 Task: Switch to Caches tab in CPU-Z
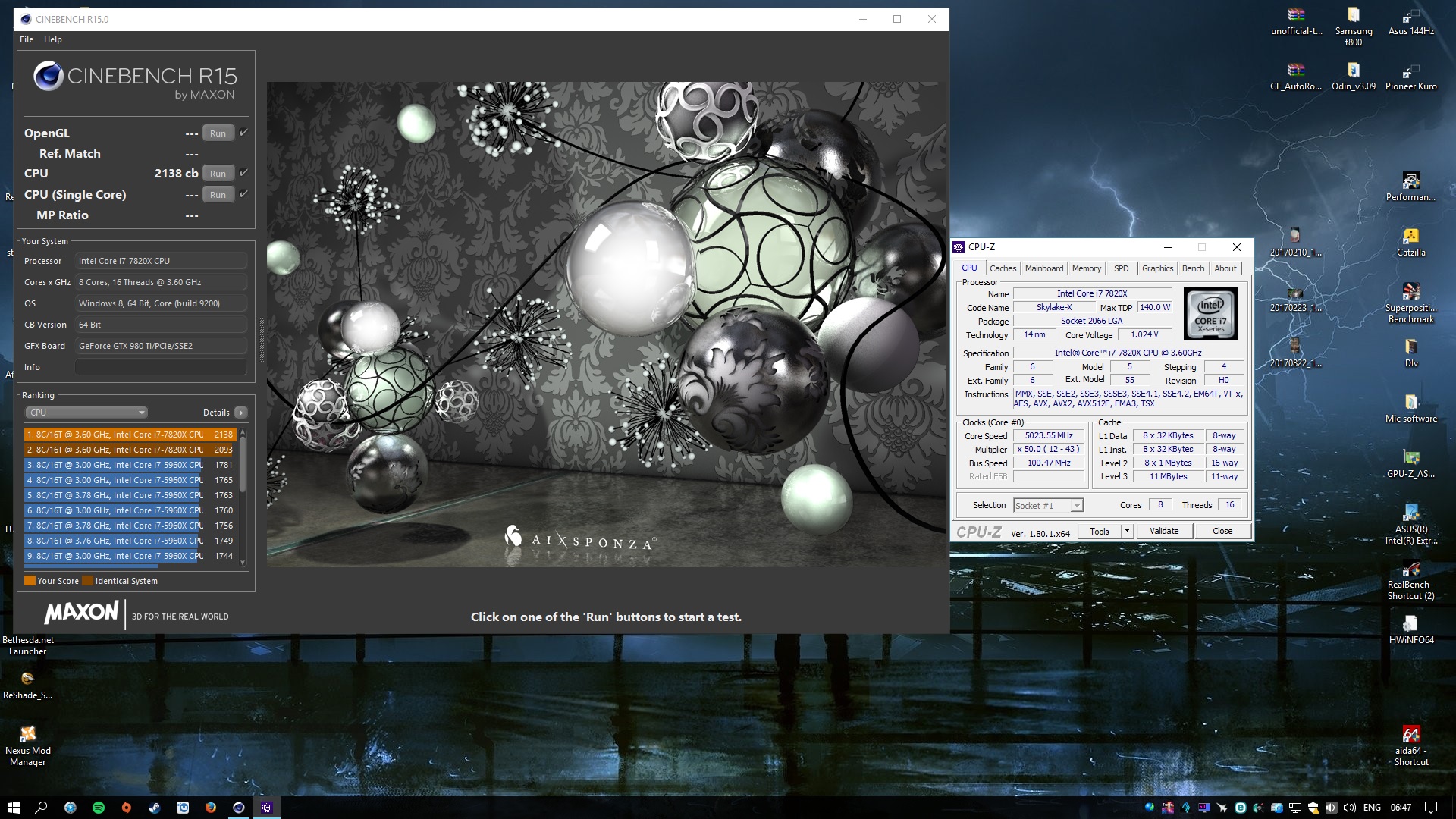[1003, 268]
